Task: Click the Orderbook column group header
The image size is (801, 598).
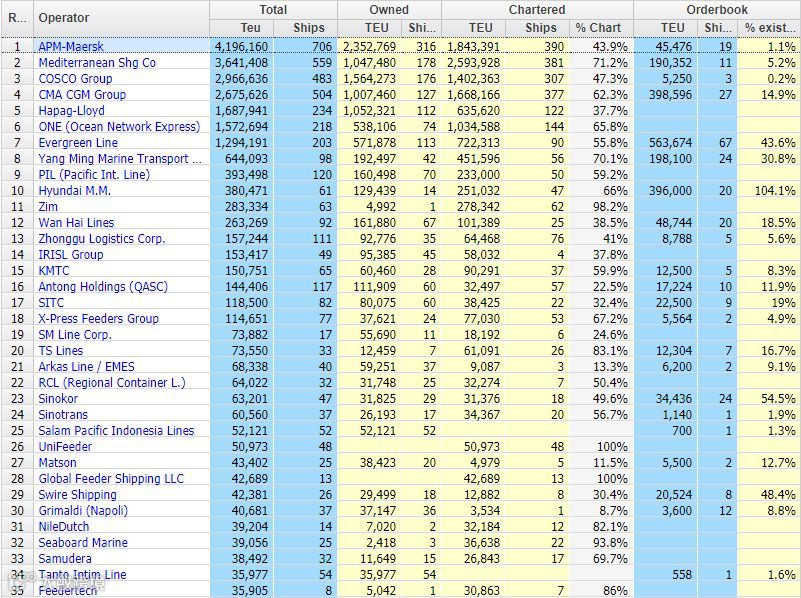Action: click(x=717, y=10)
